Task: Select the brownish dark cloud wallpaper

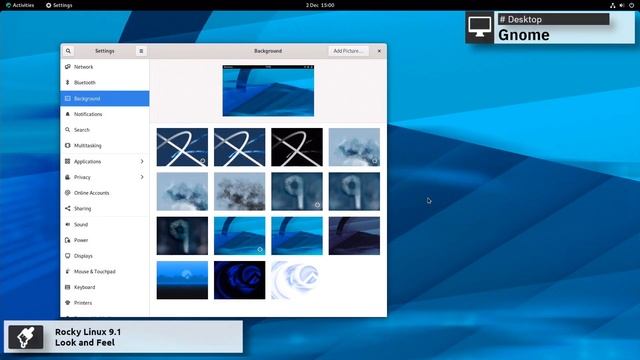Action: [240, 191]
